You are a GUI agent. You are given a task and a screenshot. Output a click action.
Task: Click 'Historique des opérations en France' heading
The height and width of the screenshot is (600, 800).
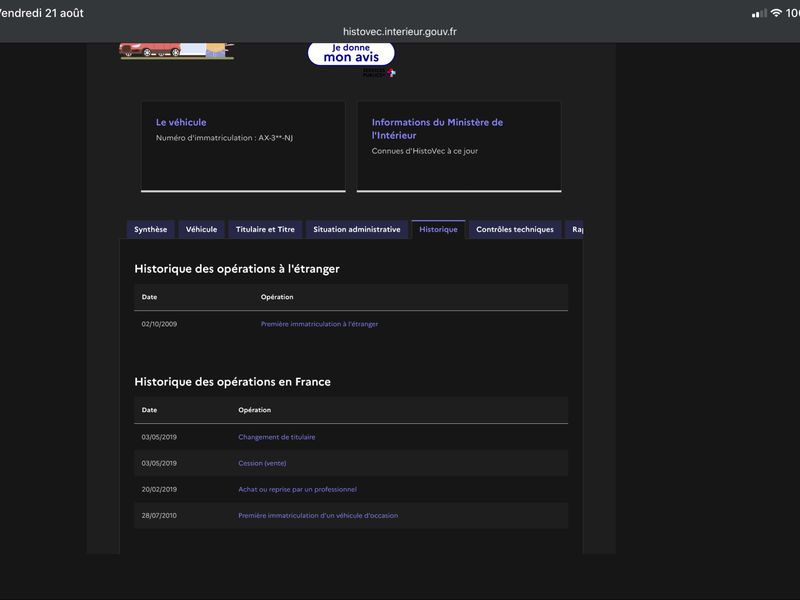coord(233,382)
